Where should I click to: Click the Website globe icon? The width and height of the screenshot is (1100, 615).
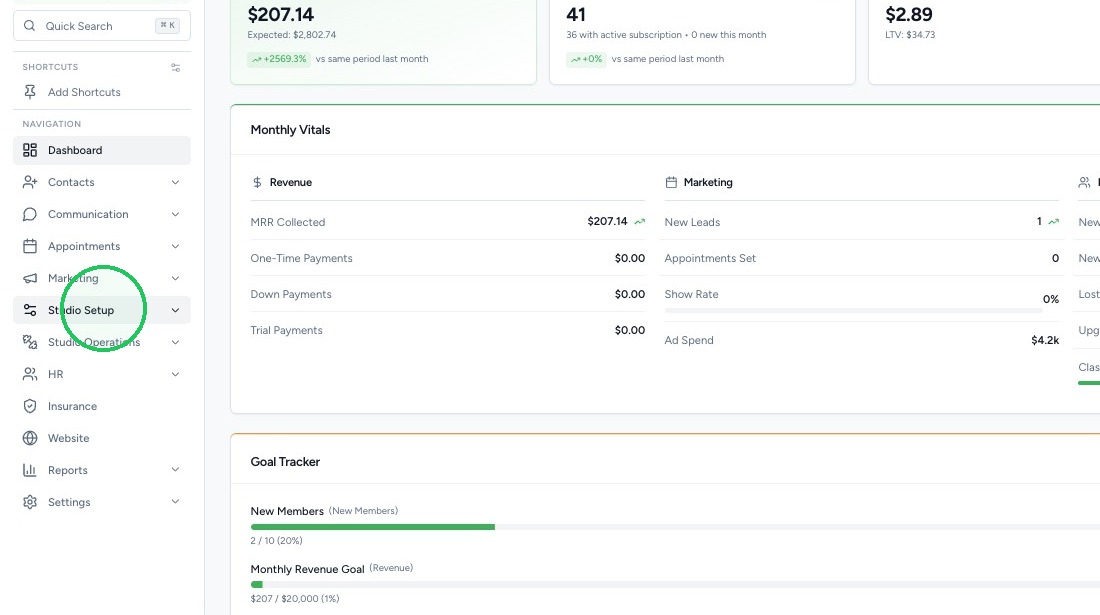[x=29, y=438]
